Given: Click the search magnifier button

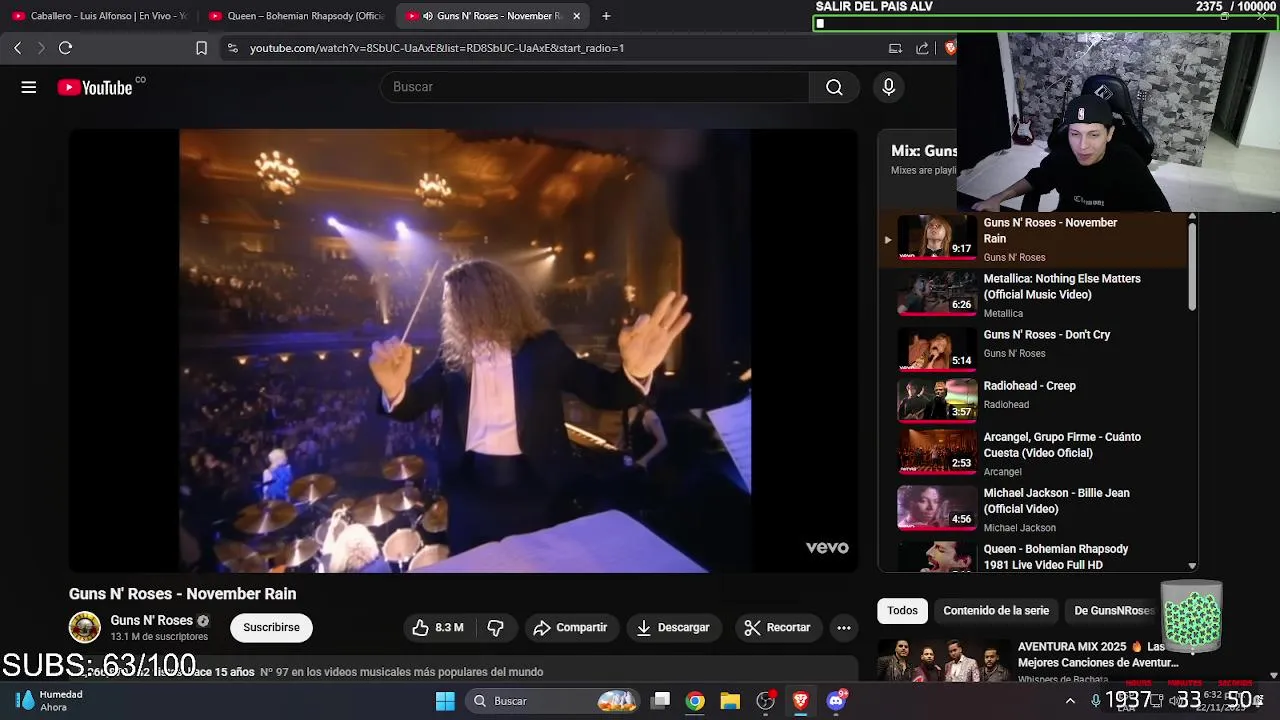Looking at the screenshot, I should pyautogui.click(x=834, y=87).
